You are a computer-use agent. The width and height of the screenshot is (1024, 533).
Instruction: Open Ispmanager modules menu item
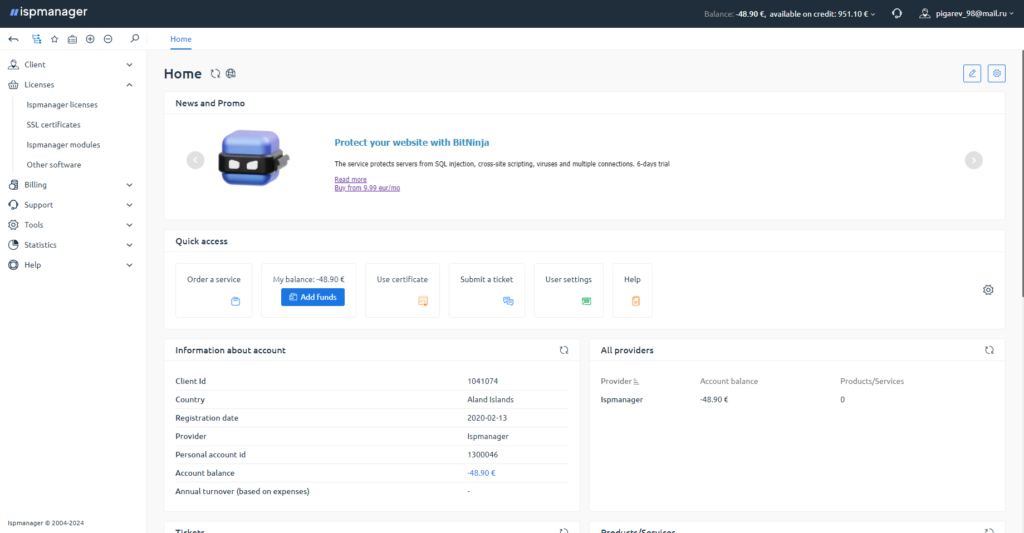(x=63, y=145)
